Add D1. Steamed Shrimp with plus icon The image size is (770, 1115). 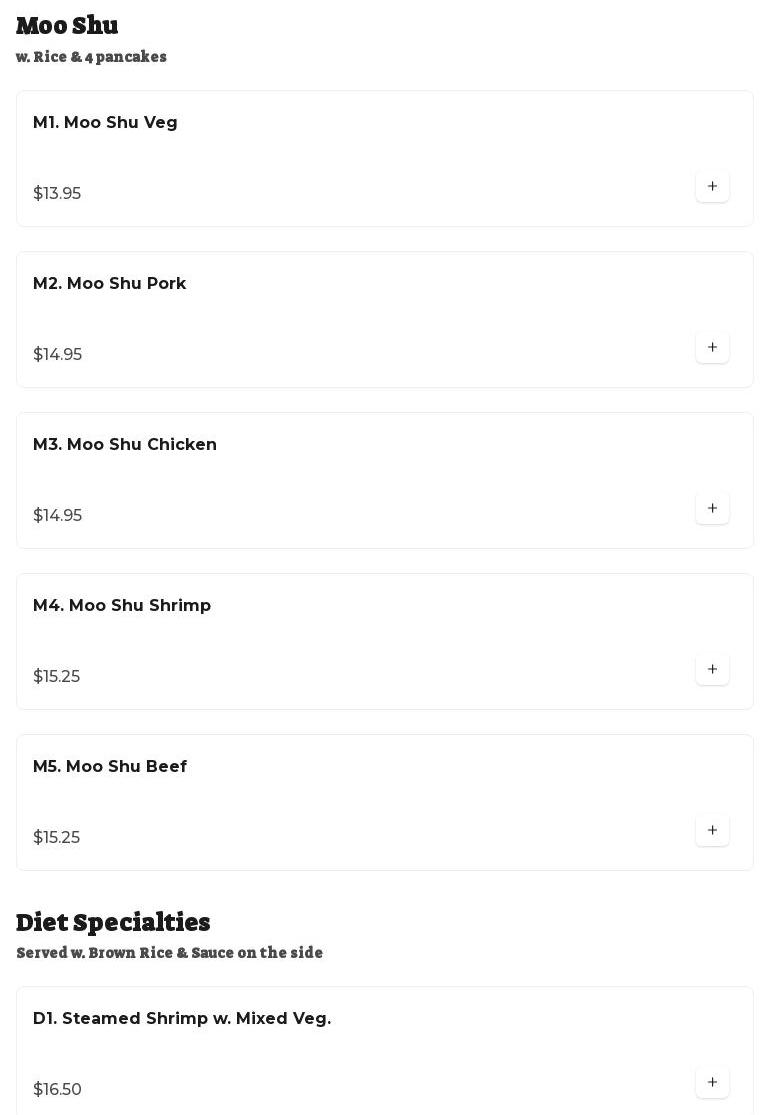712,1083
